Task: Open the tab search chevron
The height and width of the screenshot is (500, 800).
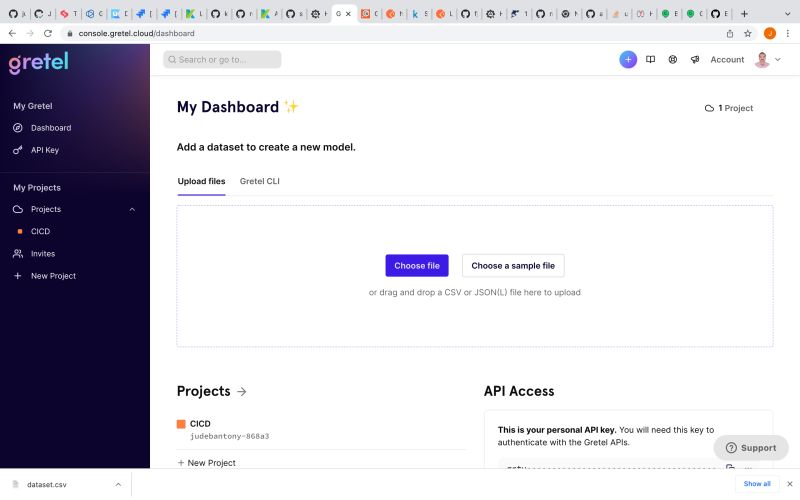Action: [787, 14]
